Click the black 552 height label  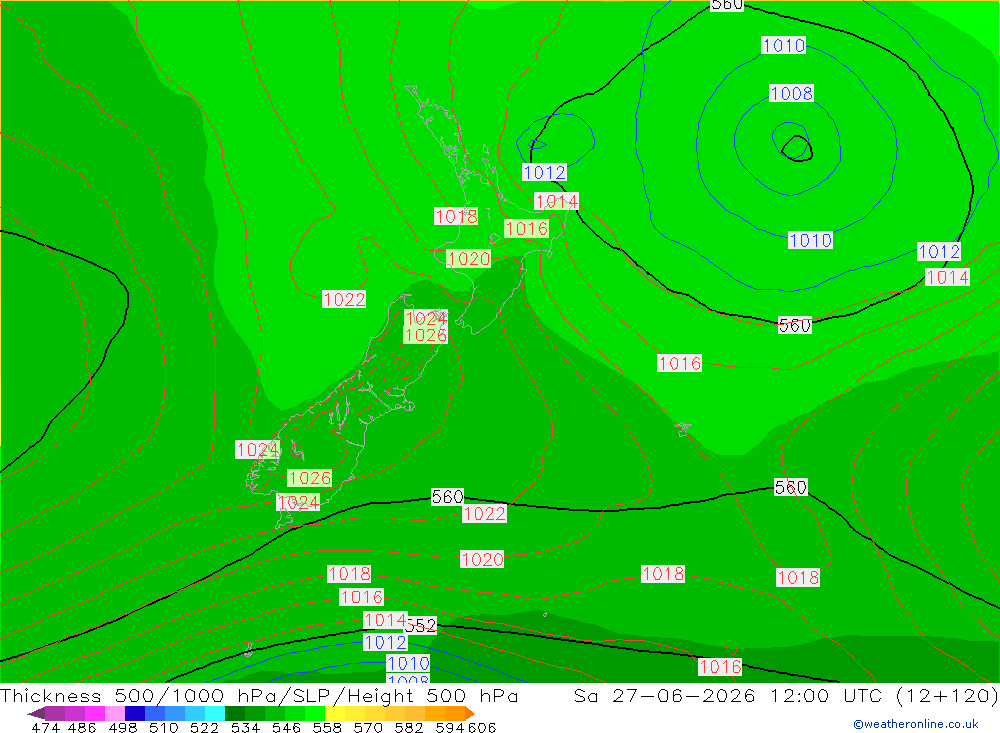click(x=422, y=626)
